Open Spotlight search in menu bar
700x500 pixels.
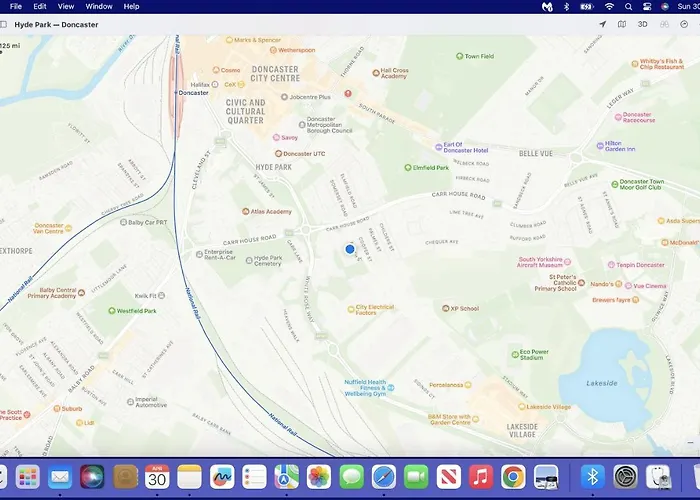tap(629, 6)
